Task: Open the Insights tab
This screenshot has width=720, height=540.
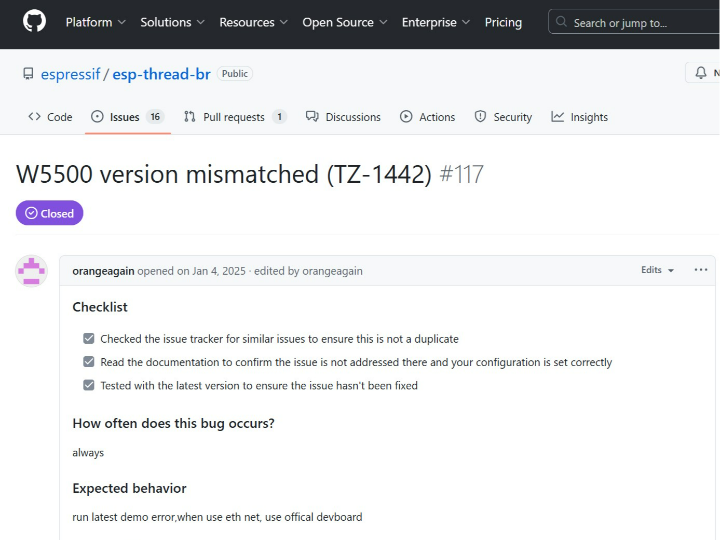Action: coord(579,117)
